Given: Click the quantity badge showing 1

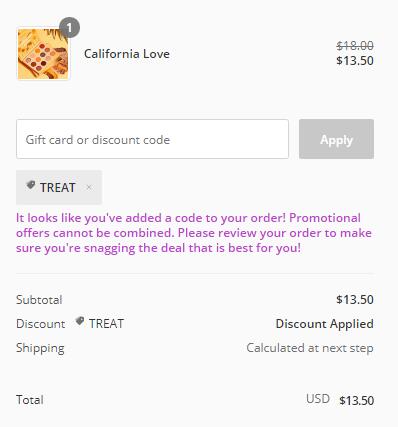Looking at the screenshot, I should pos(69,28).
